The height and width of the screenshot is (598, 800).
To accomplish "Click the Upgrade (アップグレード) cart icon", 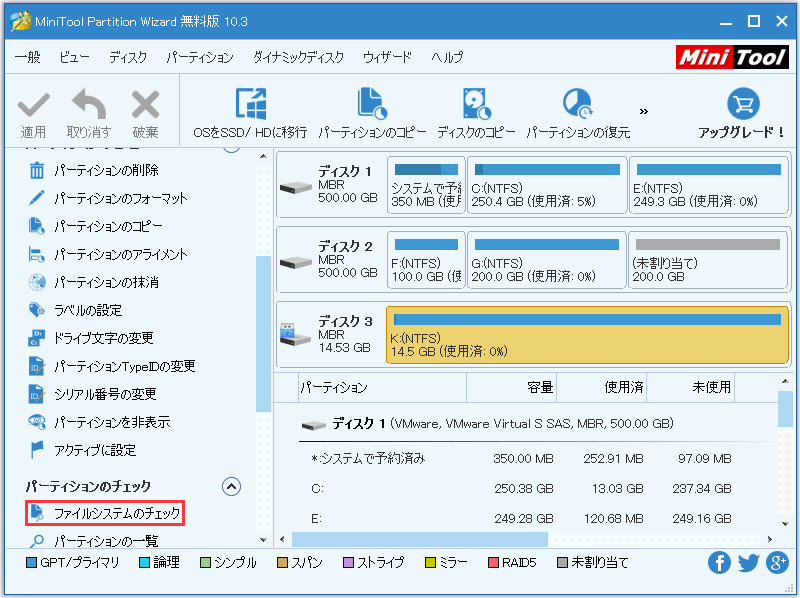I will coord(743,104).
